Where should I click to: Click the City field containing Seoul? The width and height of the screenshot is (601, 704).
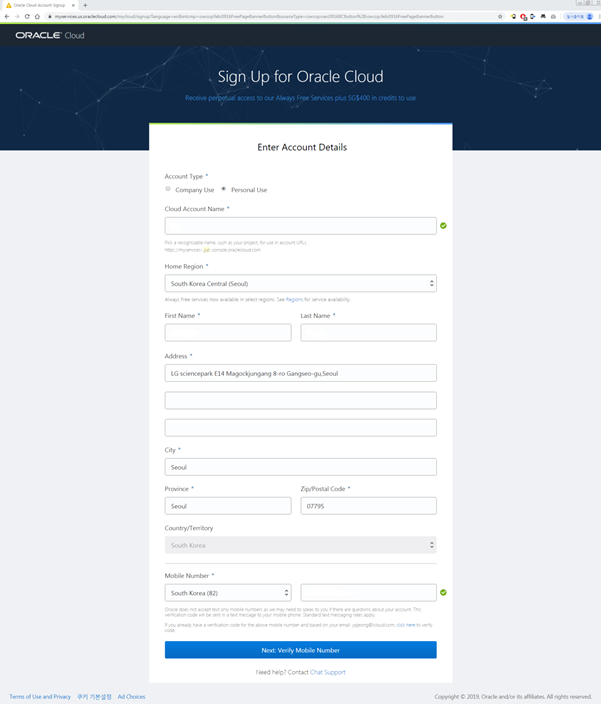pyautogui.click(x=300, y=467)
